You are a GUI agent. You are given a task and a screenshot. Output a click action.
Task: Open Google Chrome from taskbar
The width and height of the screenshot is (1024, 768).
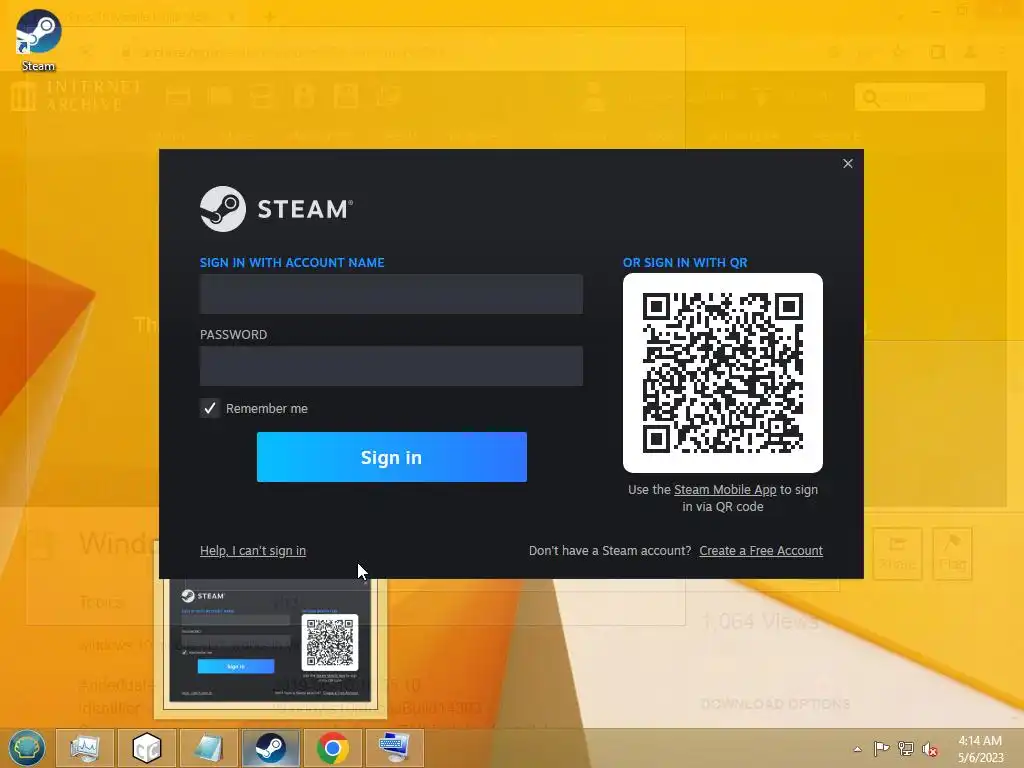pos(332,748)
